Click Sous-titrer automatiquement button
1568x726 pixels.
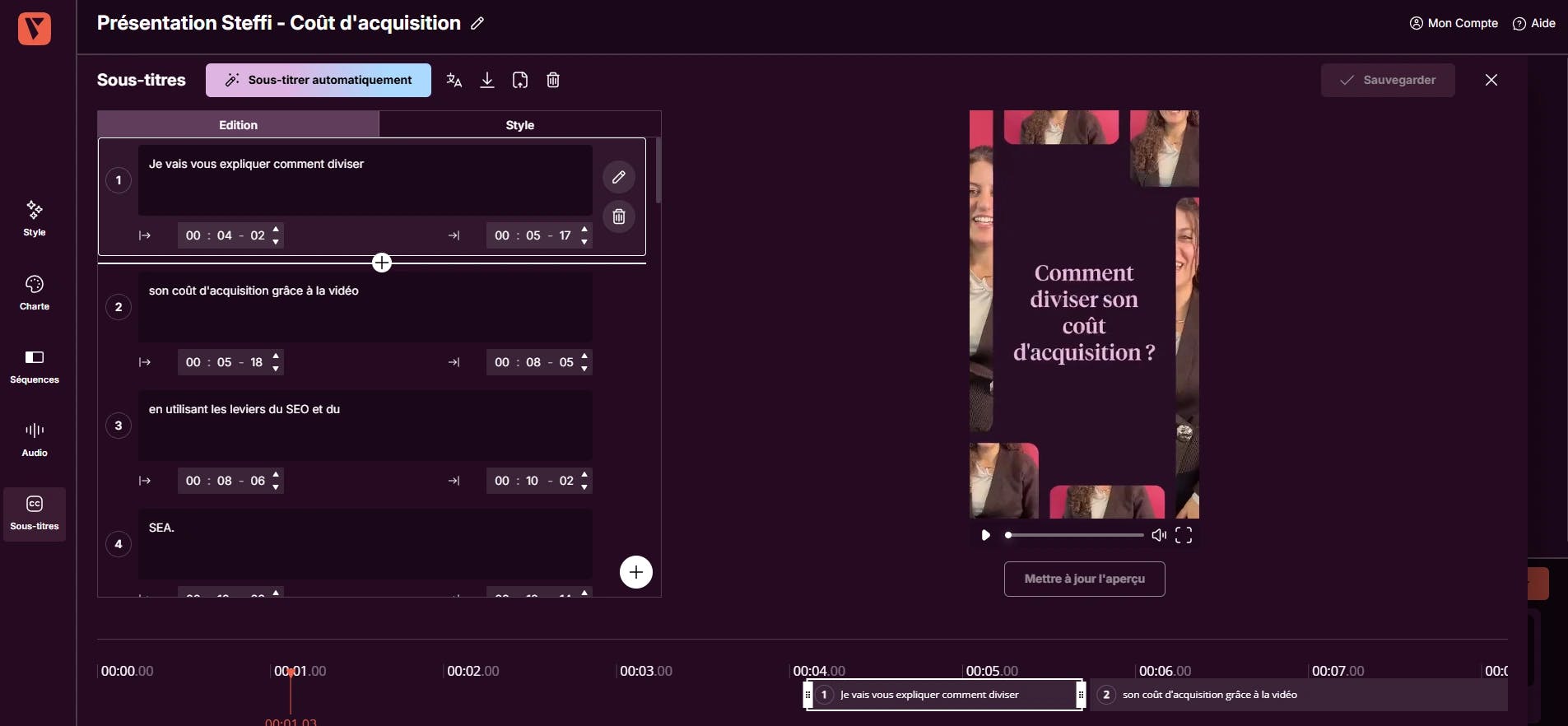(x=319, y=80)
